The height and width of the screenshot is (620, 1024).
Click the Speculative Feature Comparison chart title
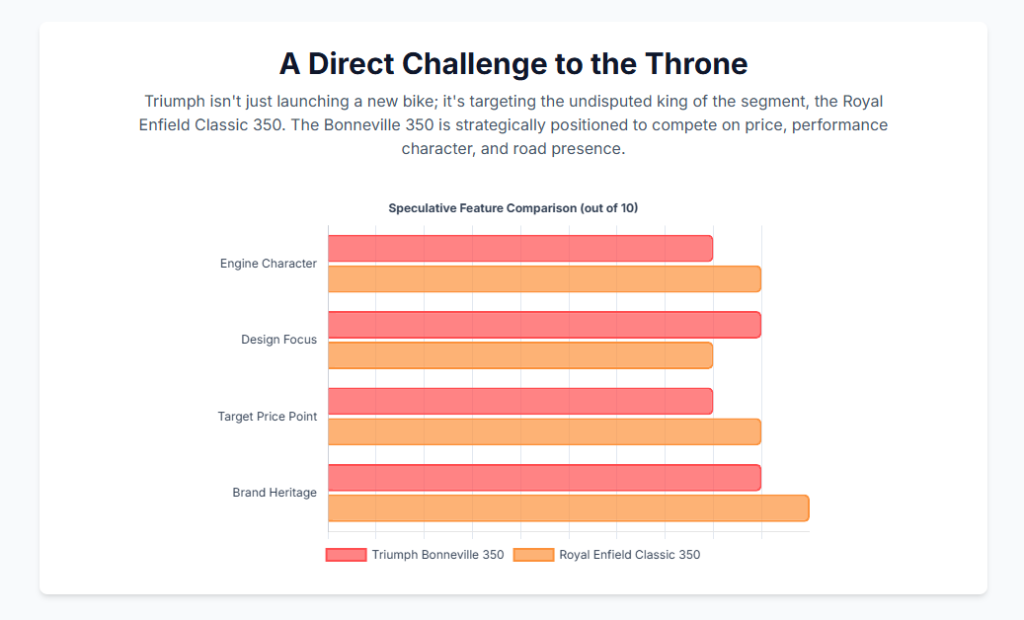[512, 208]
